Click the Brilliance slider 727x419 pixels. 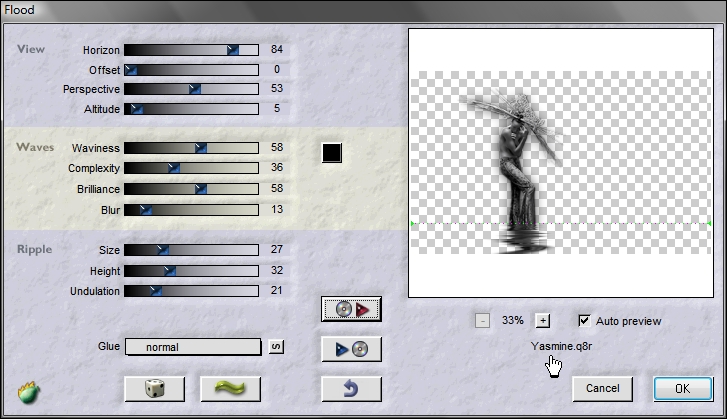pos(191,189)
